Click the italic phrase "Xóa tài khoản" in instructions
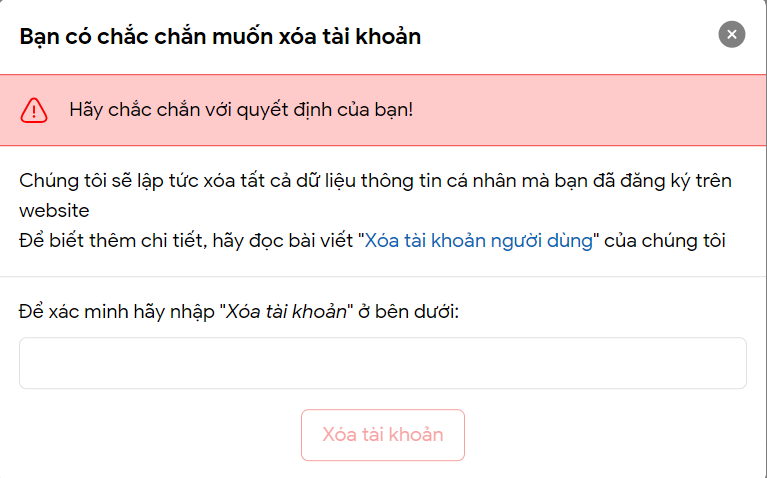767x478 pixels. tap(286, 312)
